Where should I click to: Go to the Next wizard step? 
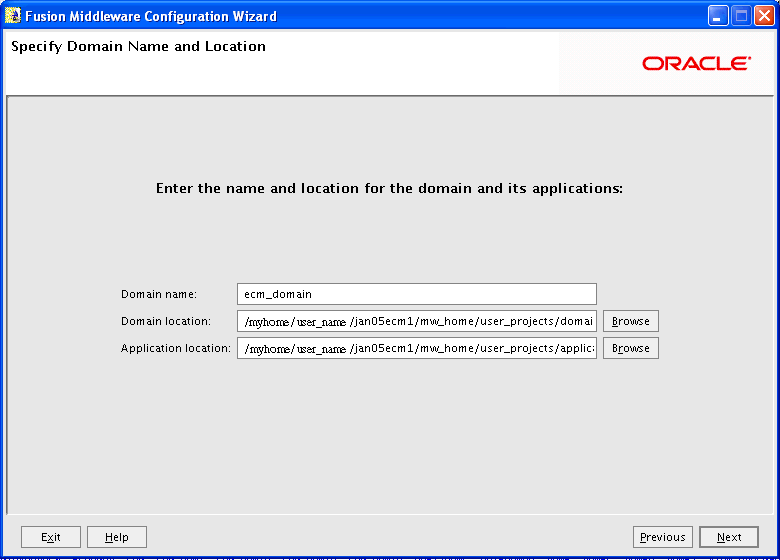click(729, 537)
